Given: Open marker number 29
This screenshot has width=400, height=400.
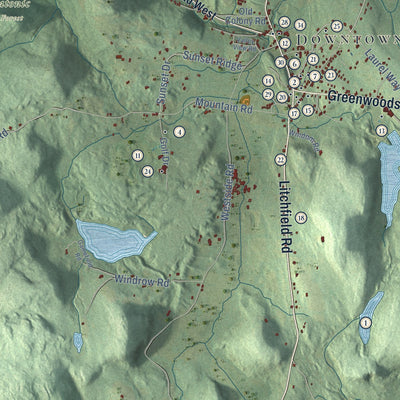Looking at the screenshot, I should click(268, 95).
